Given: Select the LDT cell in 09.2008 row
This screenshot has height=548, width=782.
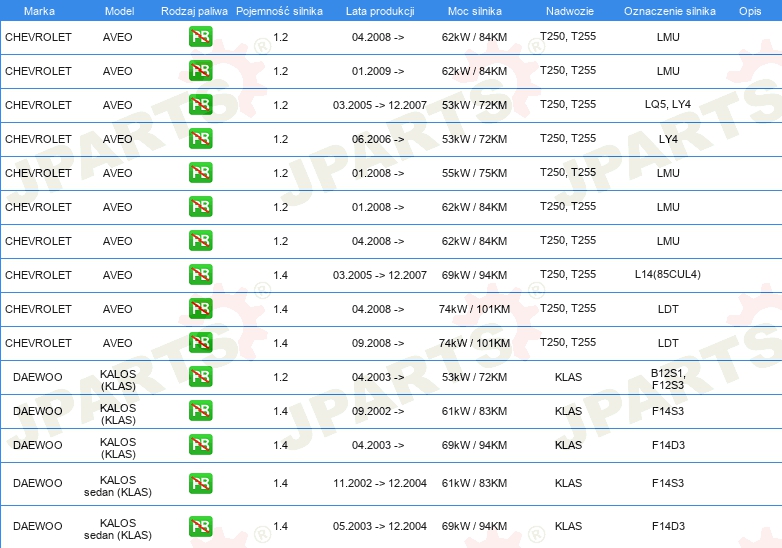Looking at the screenshot, I should coord(668,343).
